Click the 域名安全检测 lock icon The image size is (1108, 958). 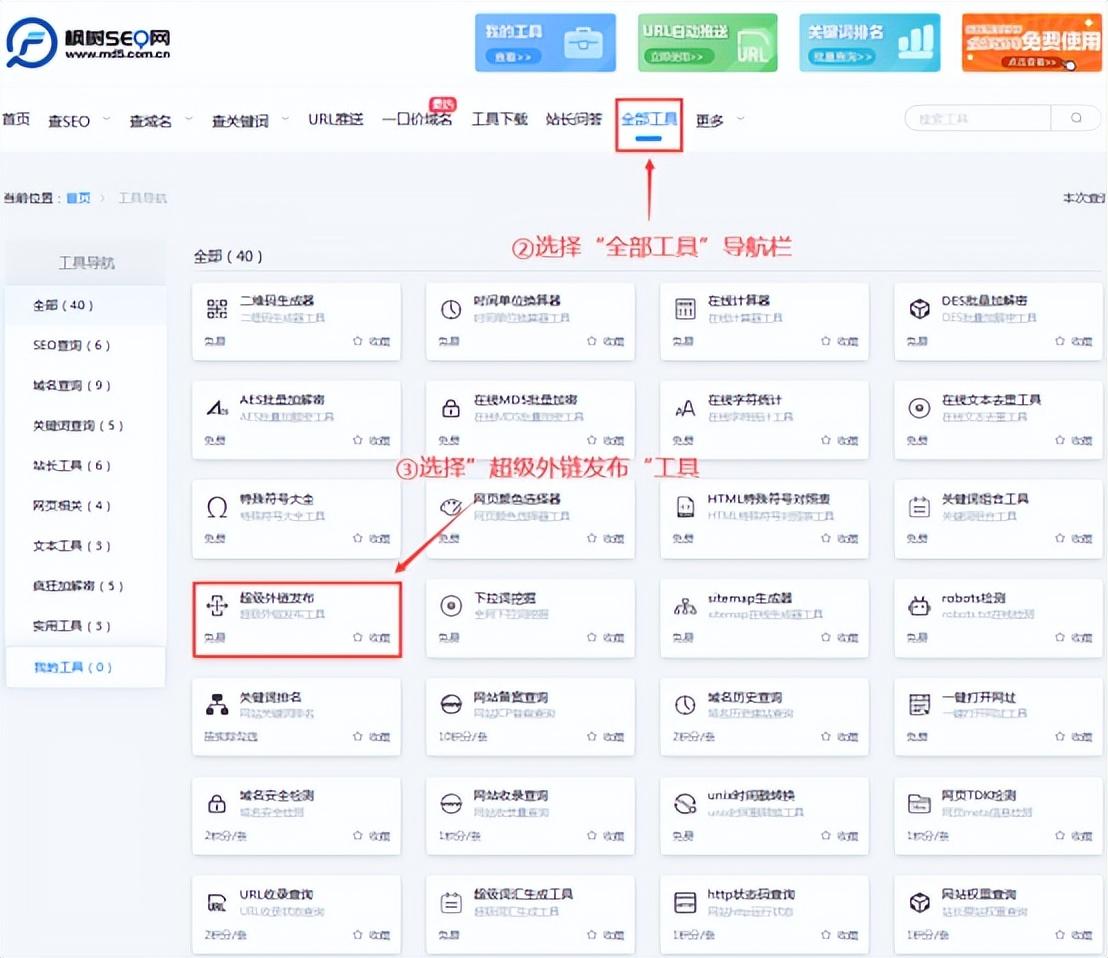click(x=217, y=804)
